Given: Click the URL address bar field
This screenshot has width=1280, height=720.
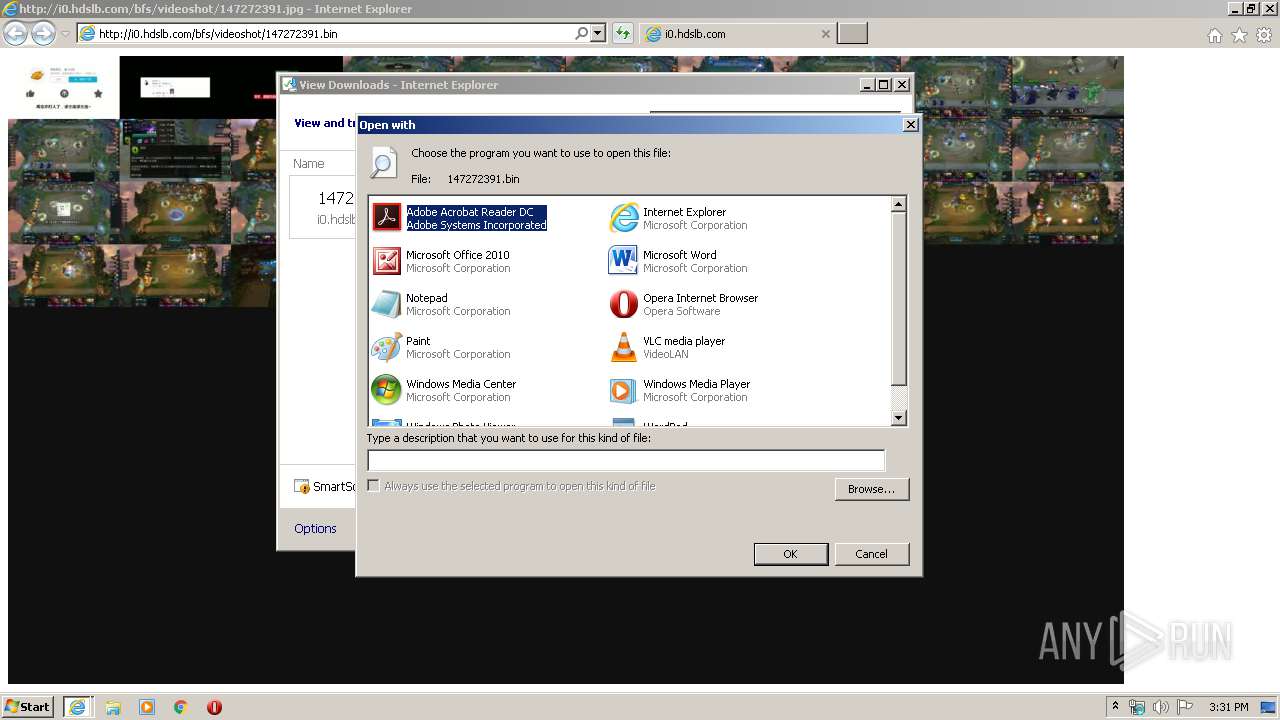Looking at the screenshot, I should [x=335, y=33].
